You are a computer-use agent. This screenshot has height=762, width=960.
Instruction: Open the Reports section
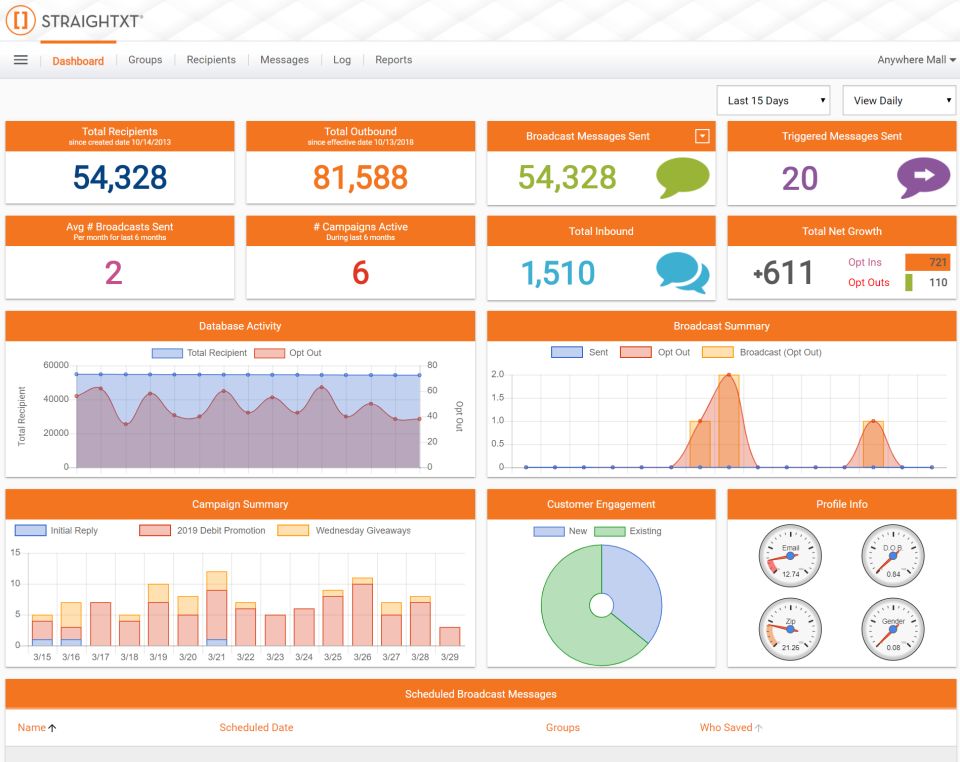click(393, 60)
